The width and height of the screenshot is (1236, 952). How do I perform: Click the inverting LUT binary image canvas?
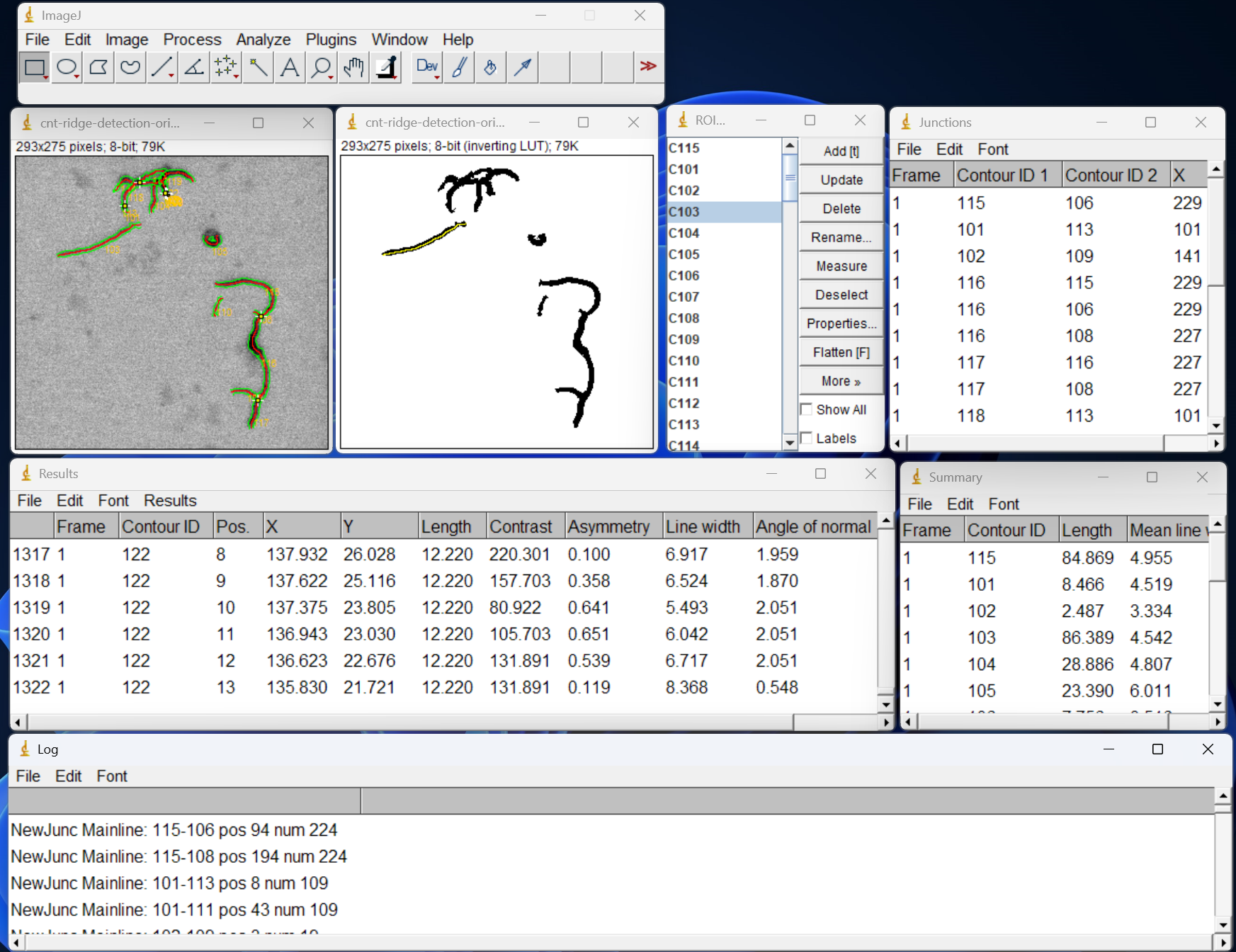click(497, 302)
